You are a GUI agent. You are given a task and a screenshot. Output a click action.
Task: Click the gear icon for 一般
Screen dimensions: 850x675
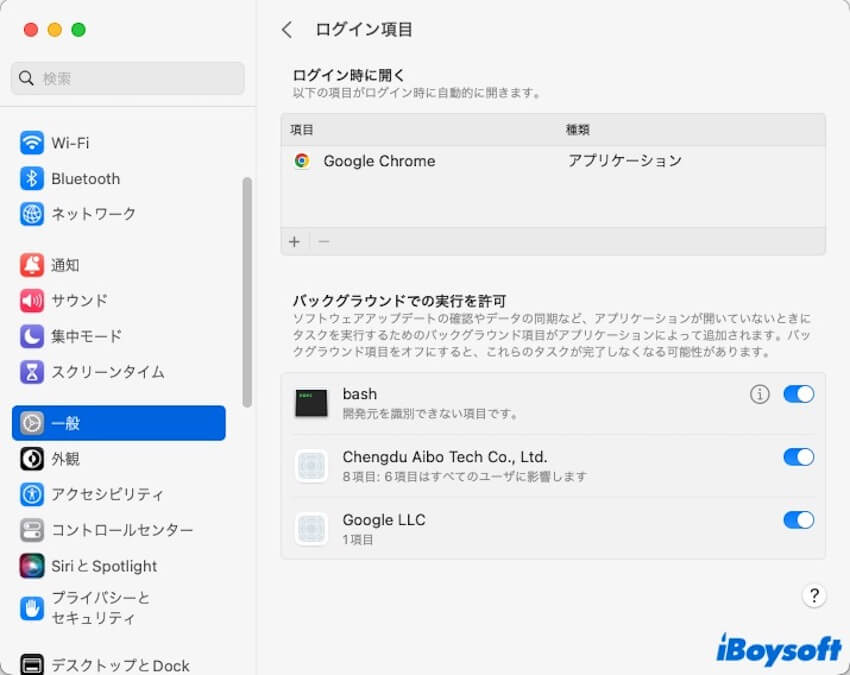tap(32, 423)
